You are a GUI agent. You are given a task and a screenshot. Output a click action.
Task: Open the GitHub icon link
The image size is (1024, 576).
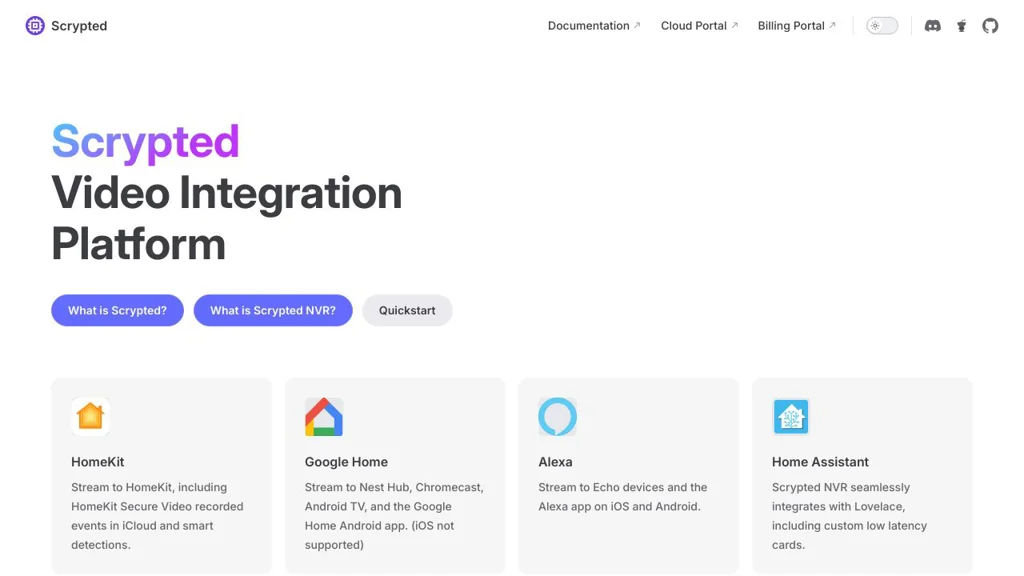click(x=990, y=25)
